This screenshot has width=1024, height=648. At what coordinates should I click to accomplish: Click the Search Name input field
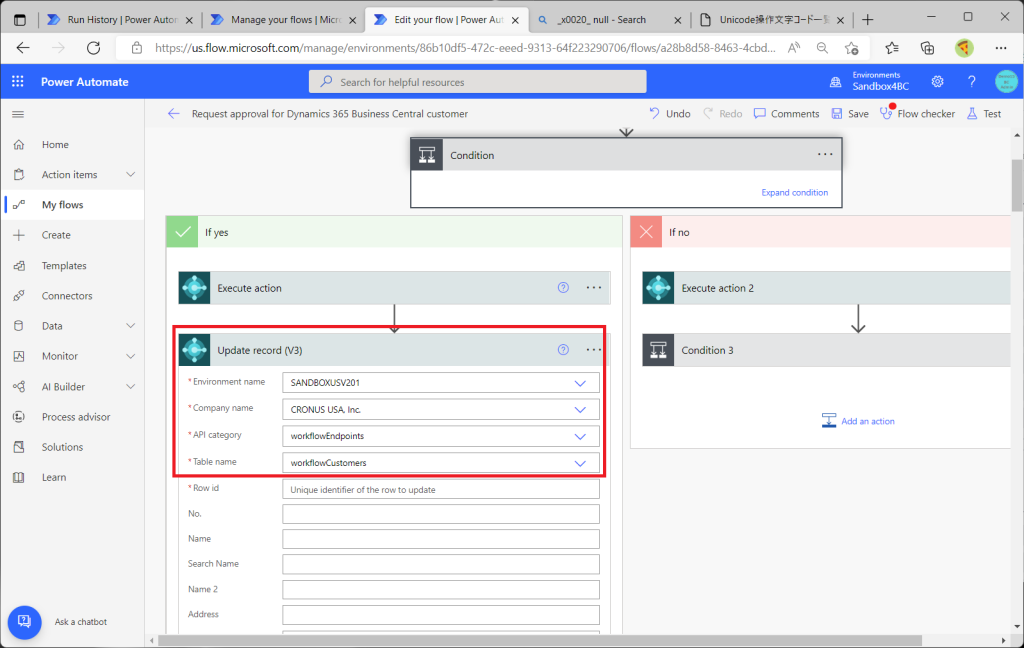[x=441, y=564]
